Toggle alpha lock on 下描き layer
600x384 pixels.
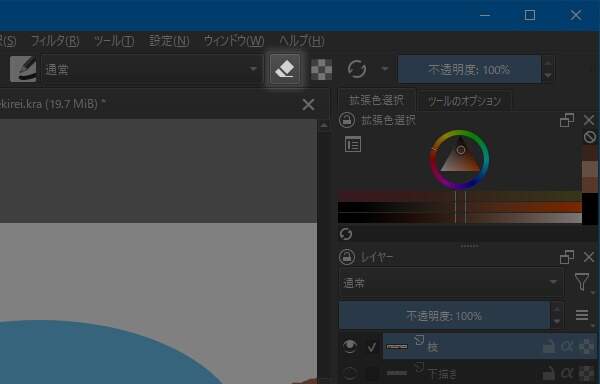pyautogui.click(x=586, y=374)
